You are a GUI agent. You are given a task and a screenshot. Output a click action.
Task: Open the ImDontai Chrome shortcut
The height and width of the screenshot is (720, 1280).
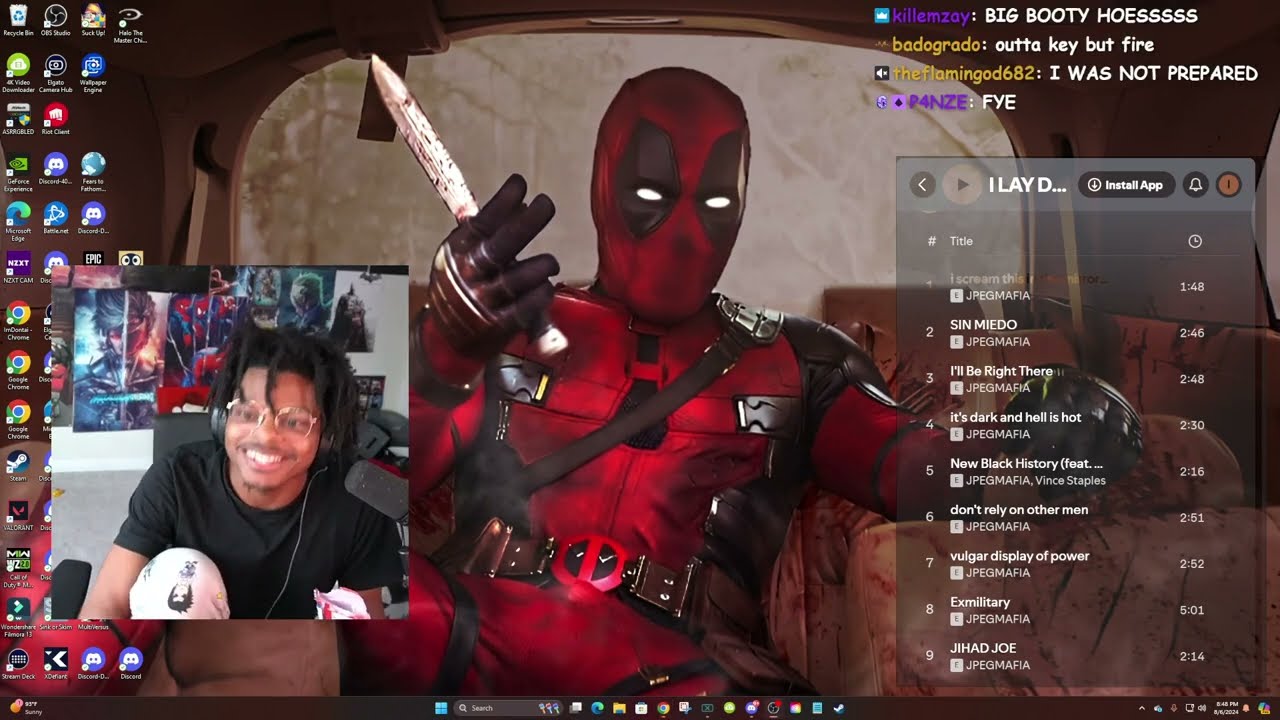point(18,319)
